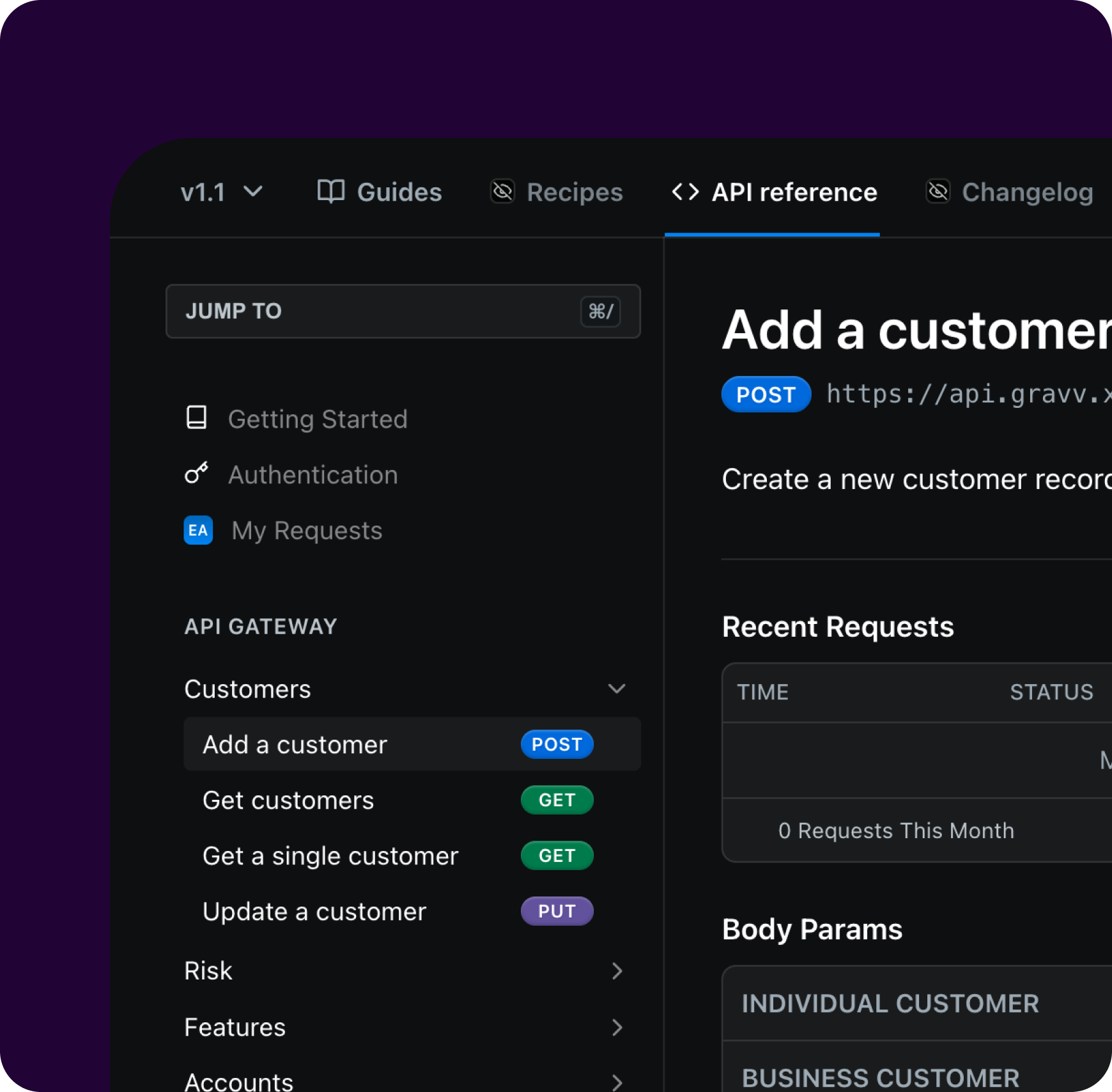Screen dimensions: 1112x1092
Task: Click the POST badge next to the endpoint URL
Action: [766, 394]
